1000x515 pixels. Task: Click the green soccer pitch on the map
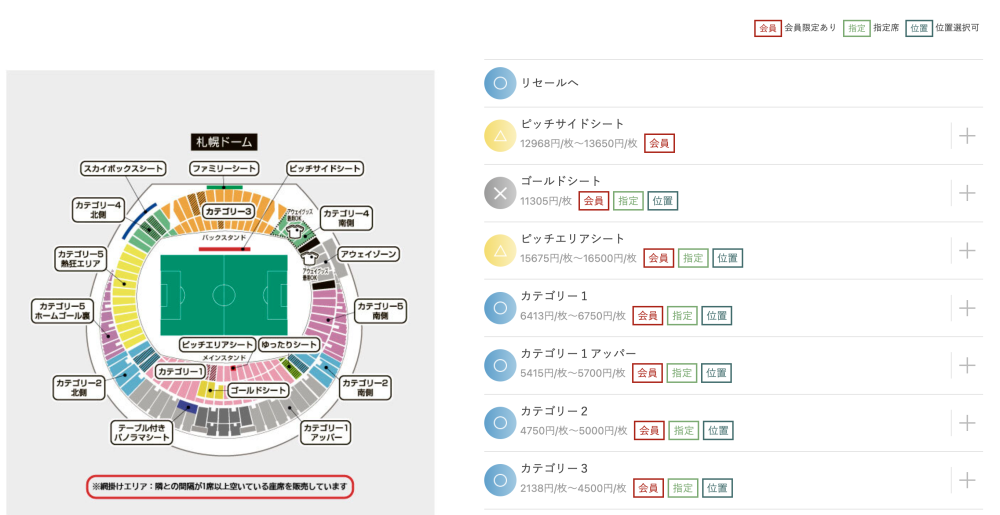point(223,295)
